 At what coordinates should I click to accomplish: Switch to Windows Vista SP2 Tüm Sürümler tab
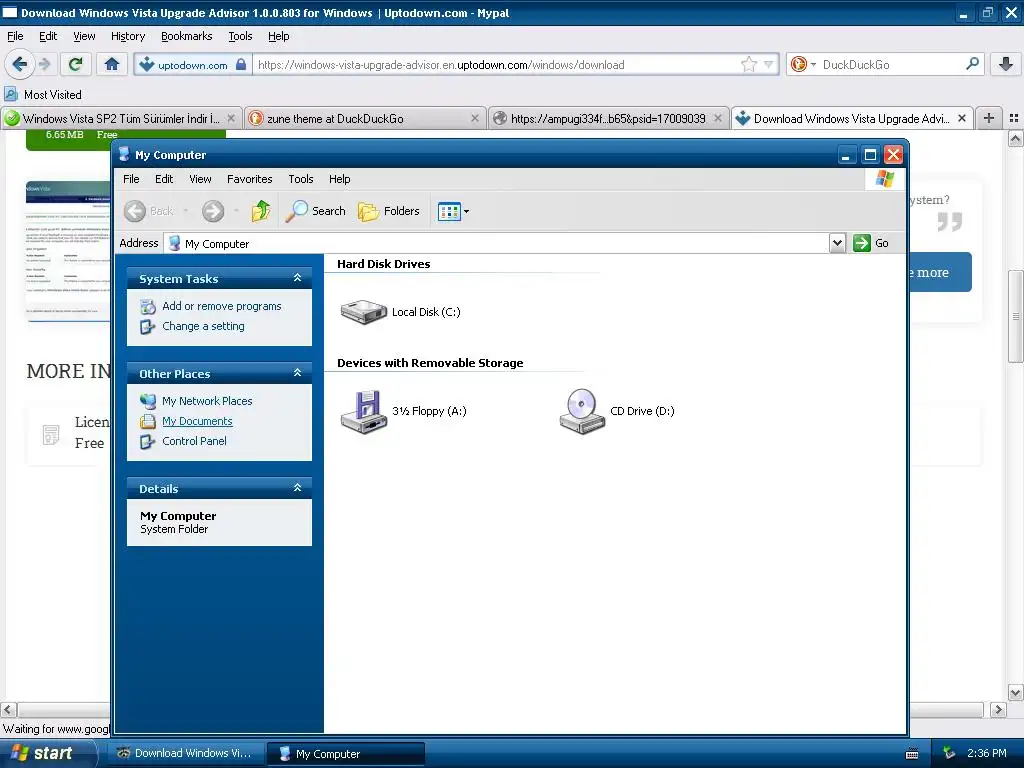(121, 118)
